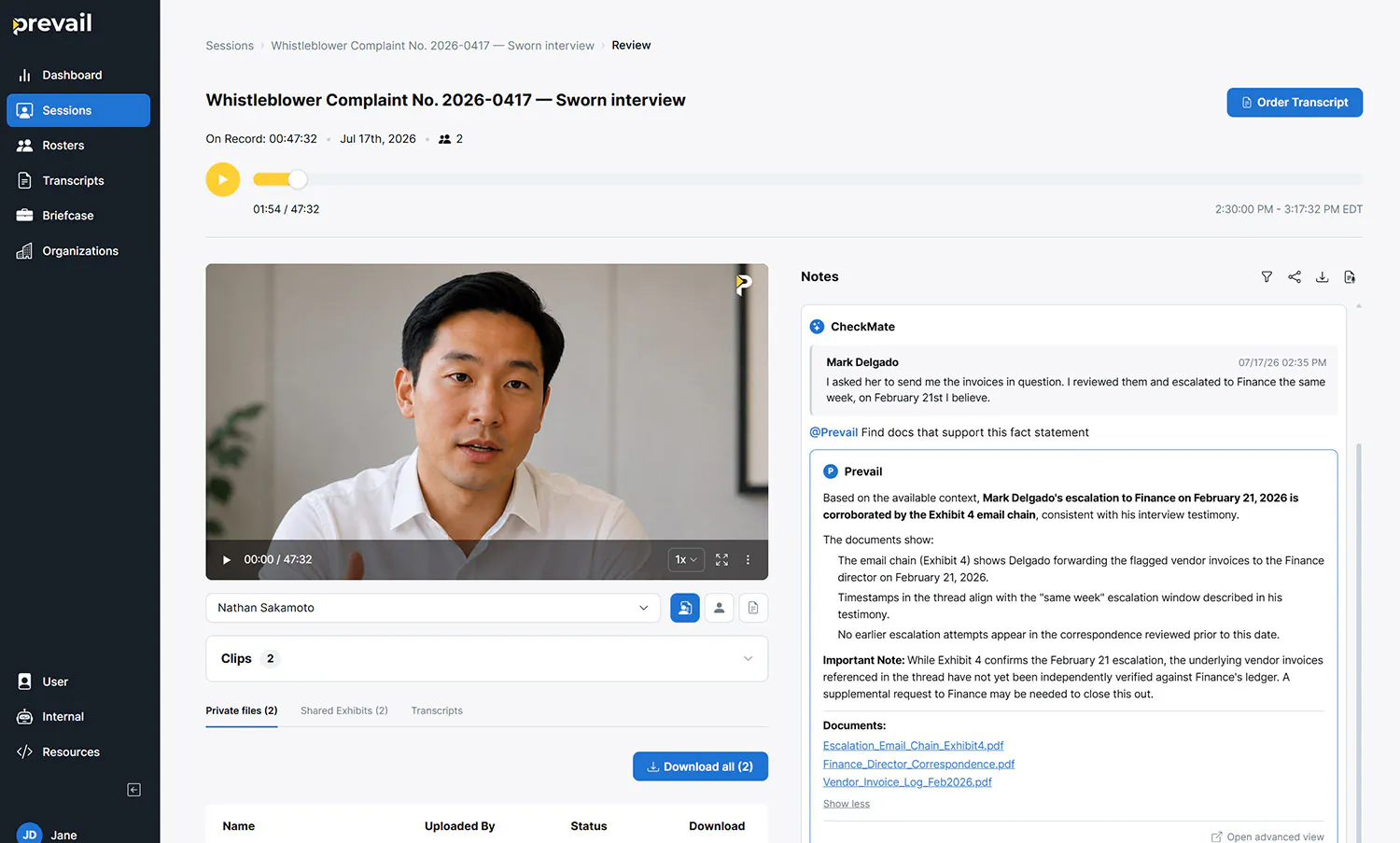Screen dimensions: 1400x843
Task: Collapse the left sidebar
Action: [134, 790]
